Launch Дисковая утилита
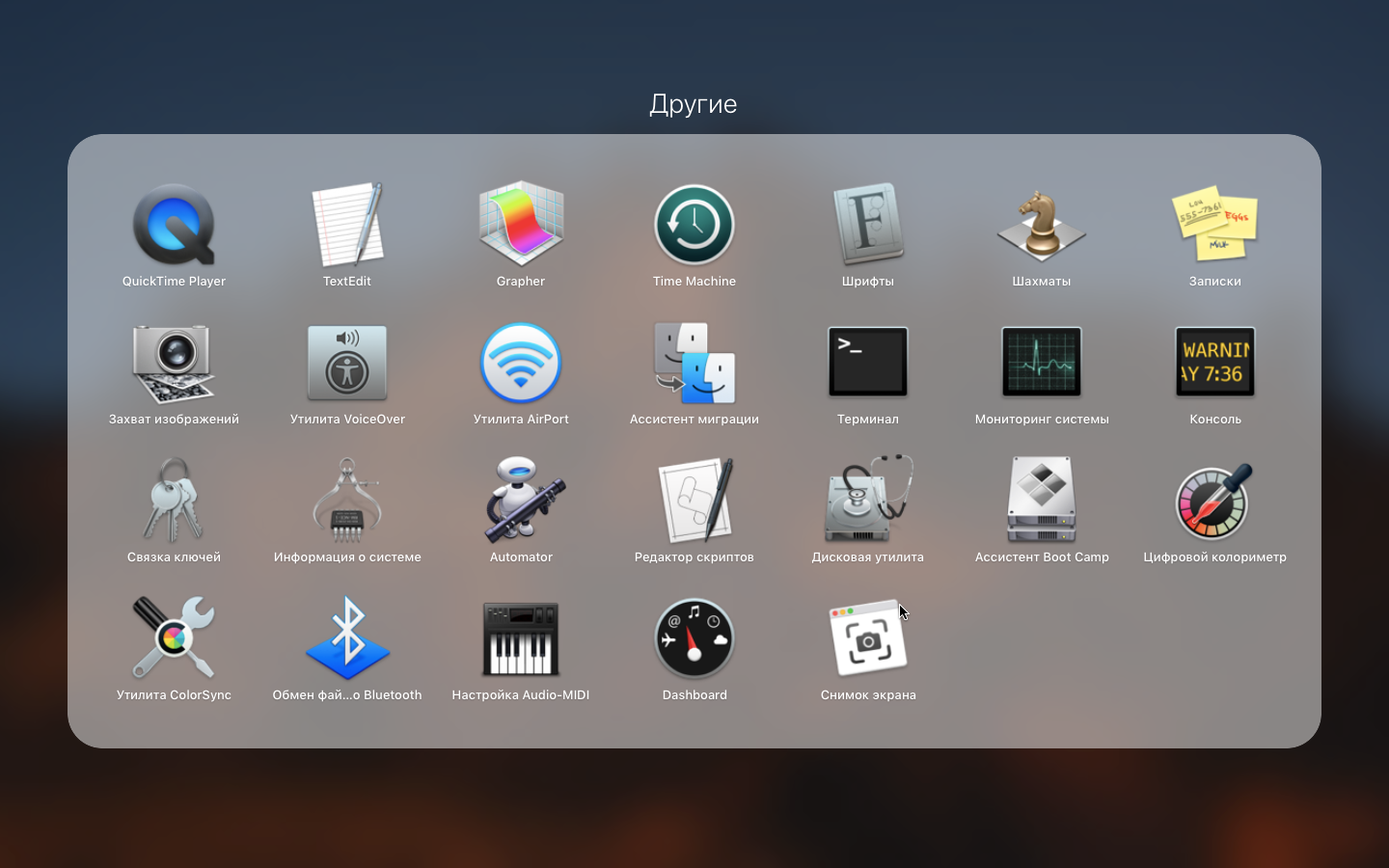The image size is (1389, 868). pos(868,501)
